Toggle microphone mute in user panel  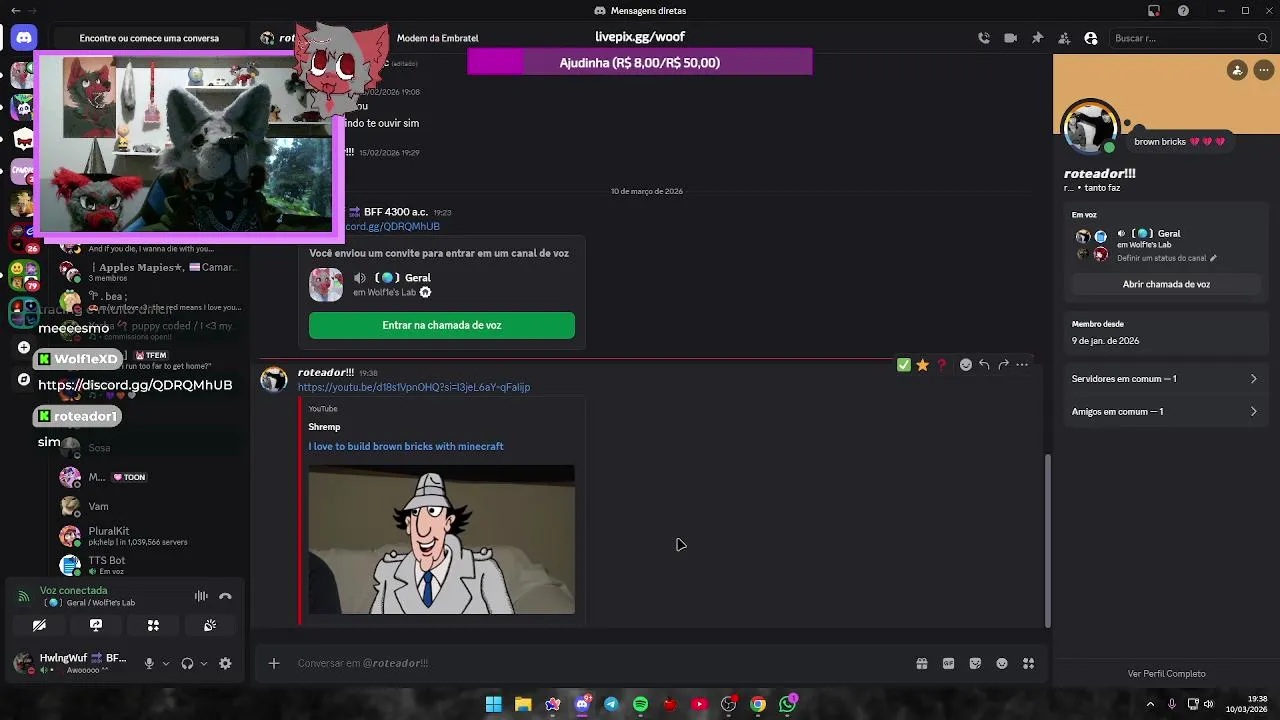click(x=149, y=663)
